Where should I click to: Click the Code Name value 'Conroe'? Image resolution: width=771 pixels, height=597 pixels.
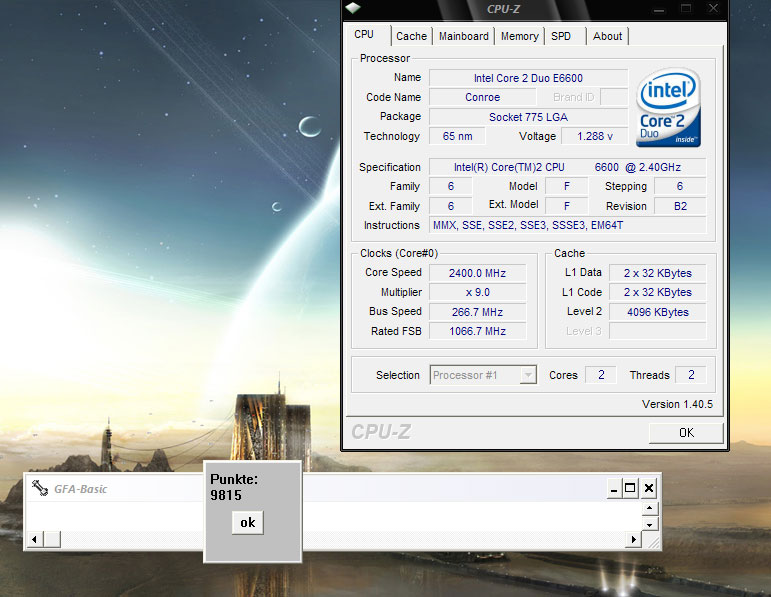coord(482,97)
